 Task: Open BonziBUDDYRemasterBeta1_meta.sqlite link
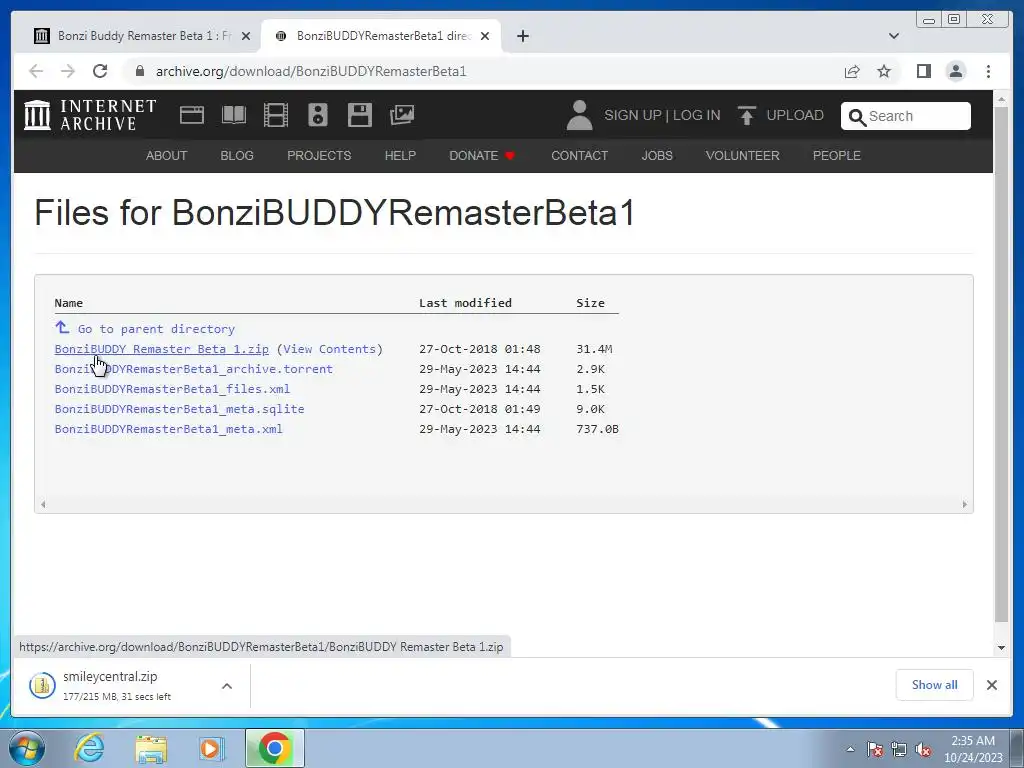click(x=179, y=409)
